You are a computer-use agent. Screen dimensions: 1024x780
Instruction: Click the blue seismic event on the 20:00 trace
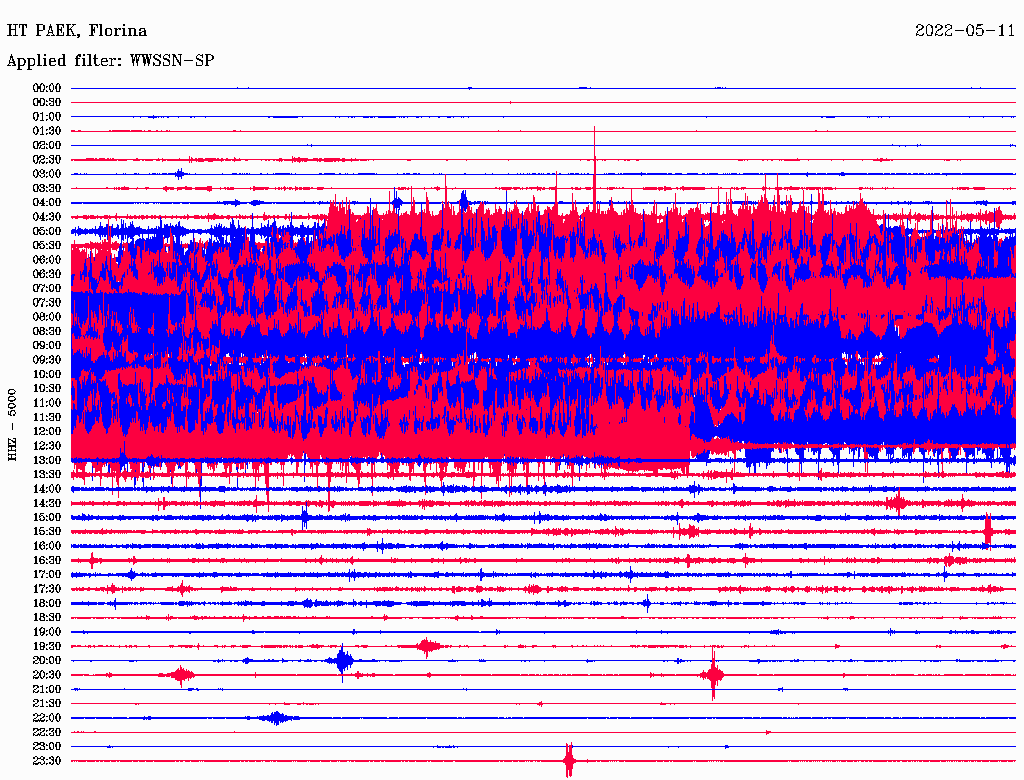[x=343, y=661]
